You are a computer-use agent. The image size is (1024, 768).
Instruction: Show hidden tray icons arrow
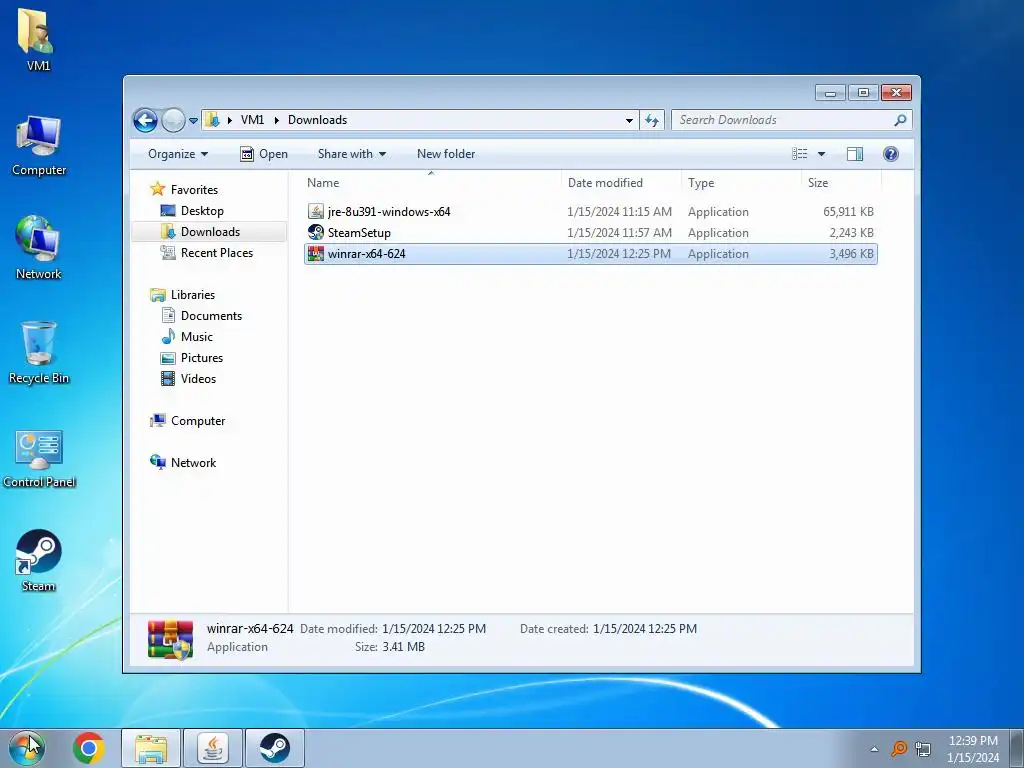[x=874, y=749]
